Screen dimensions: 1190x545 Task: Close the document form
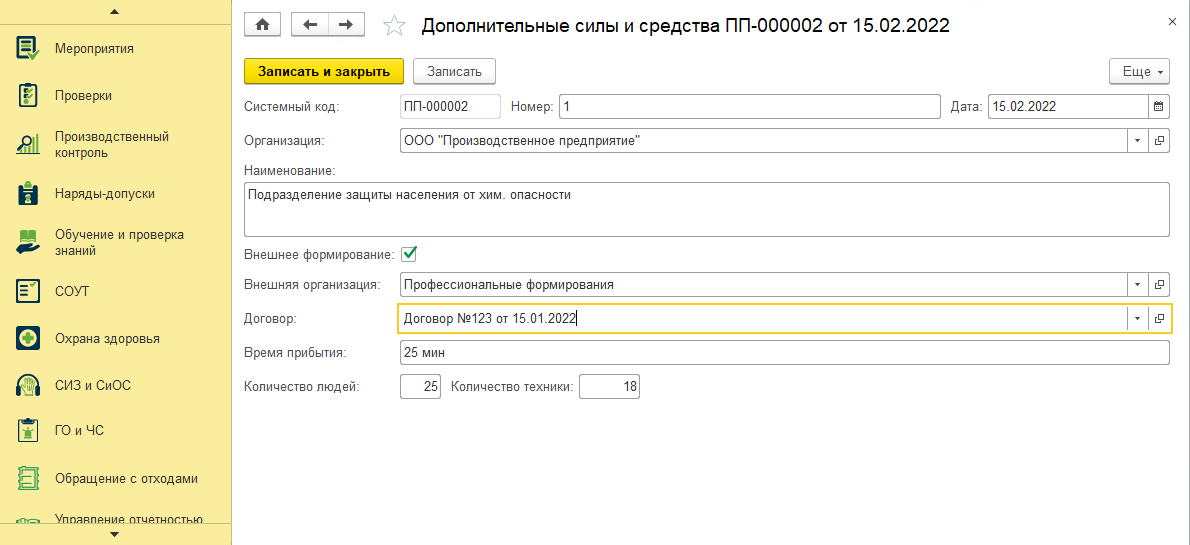tap(1172, 23)
